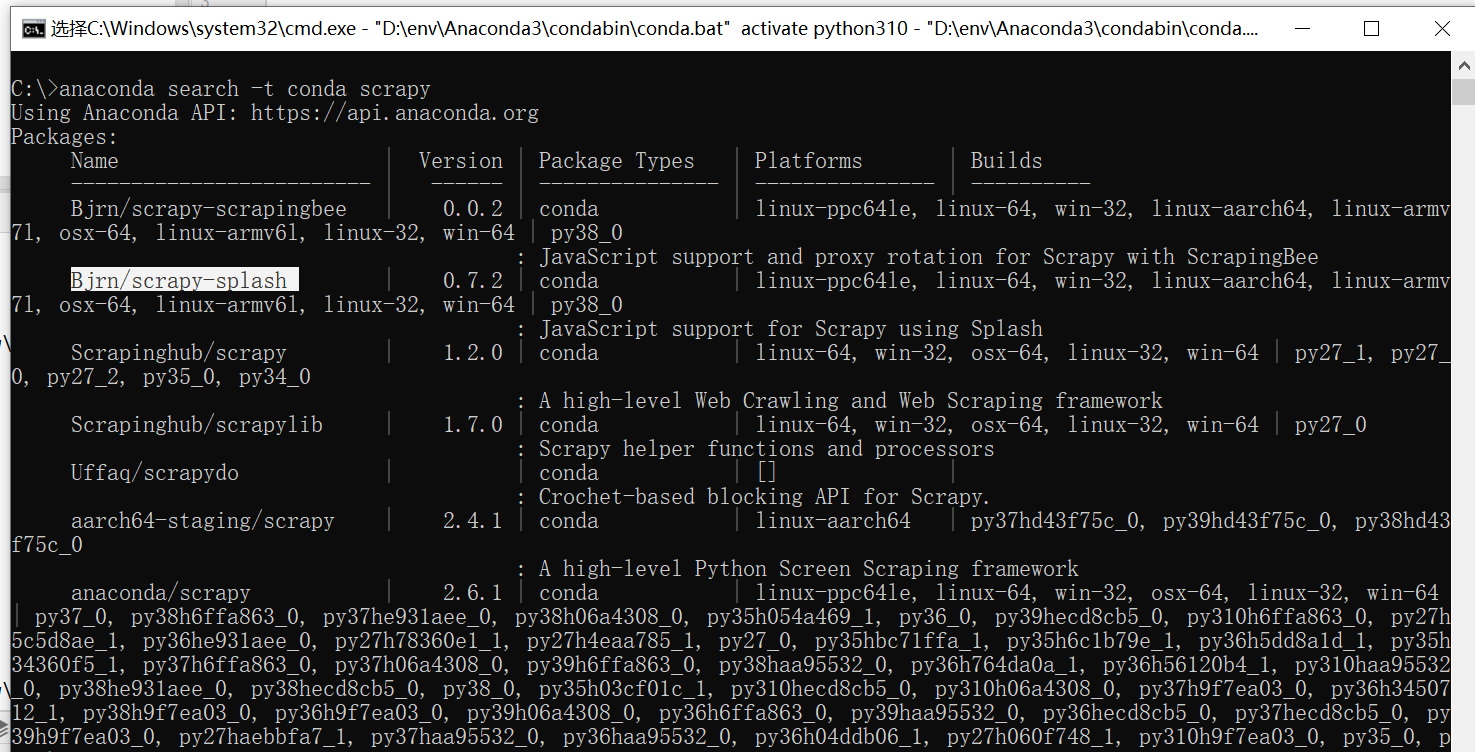Screen dimensions: 1475x752
Task: Minimize the command prompt window
Action: point(1302,29)
